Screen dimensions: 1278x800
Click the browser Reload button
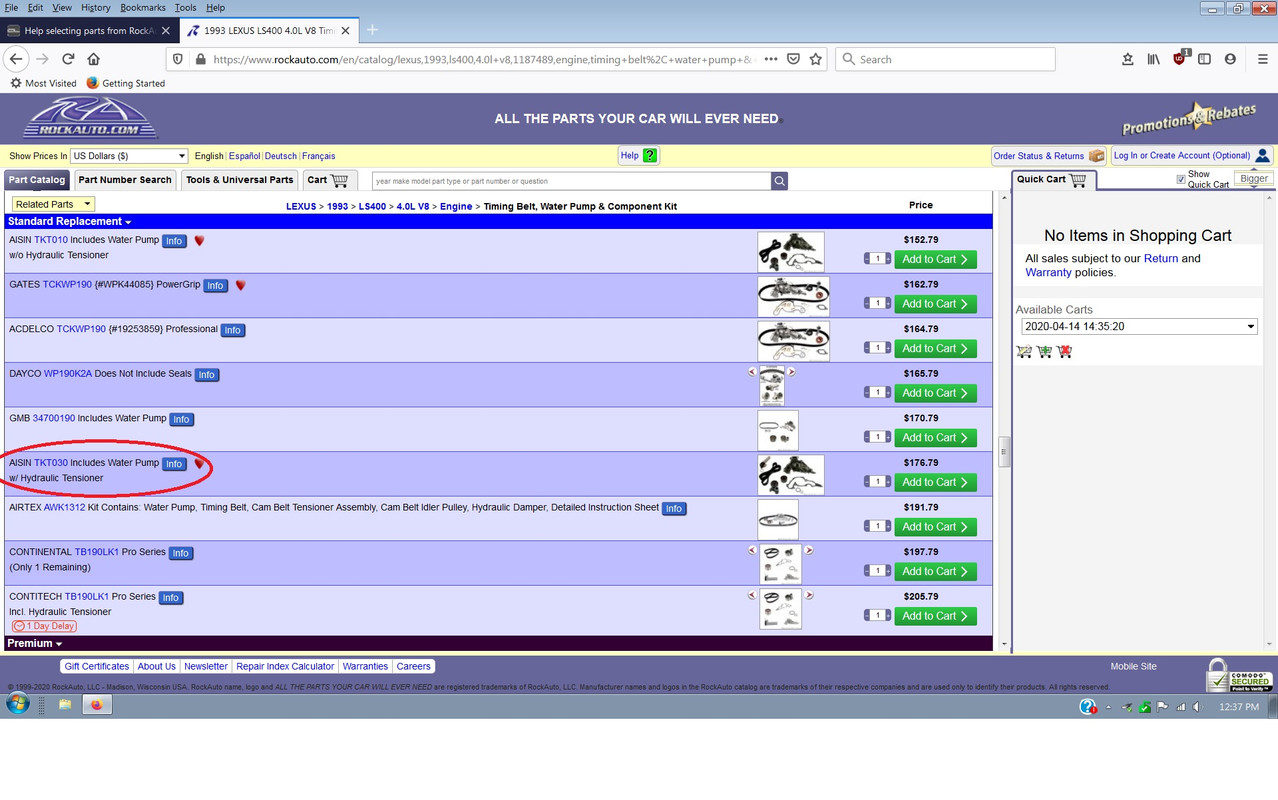point(68,59)
